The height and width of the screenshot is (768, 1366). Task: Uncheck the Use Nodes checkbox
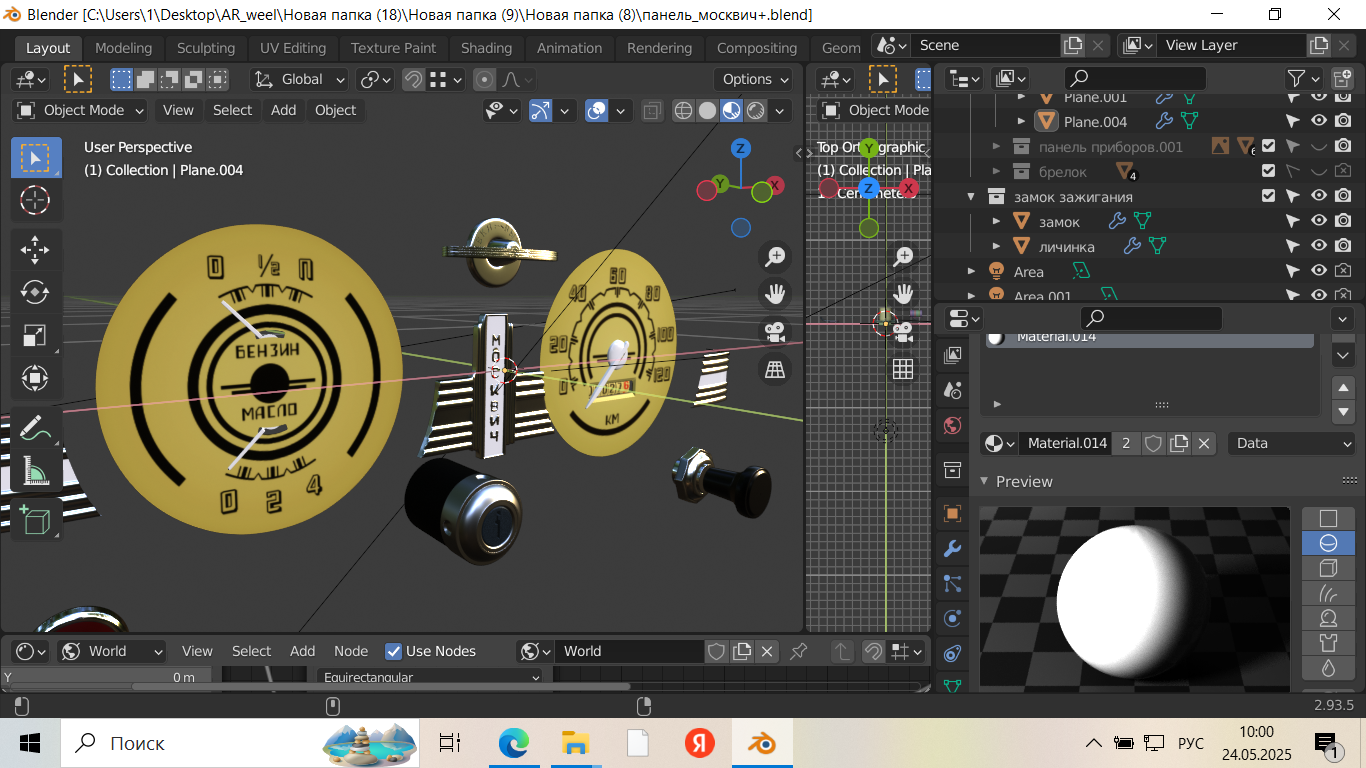pyautogui.click(x=394, y=651)
